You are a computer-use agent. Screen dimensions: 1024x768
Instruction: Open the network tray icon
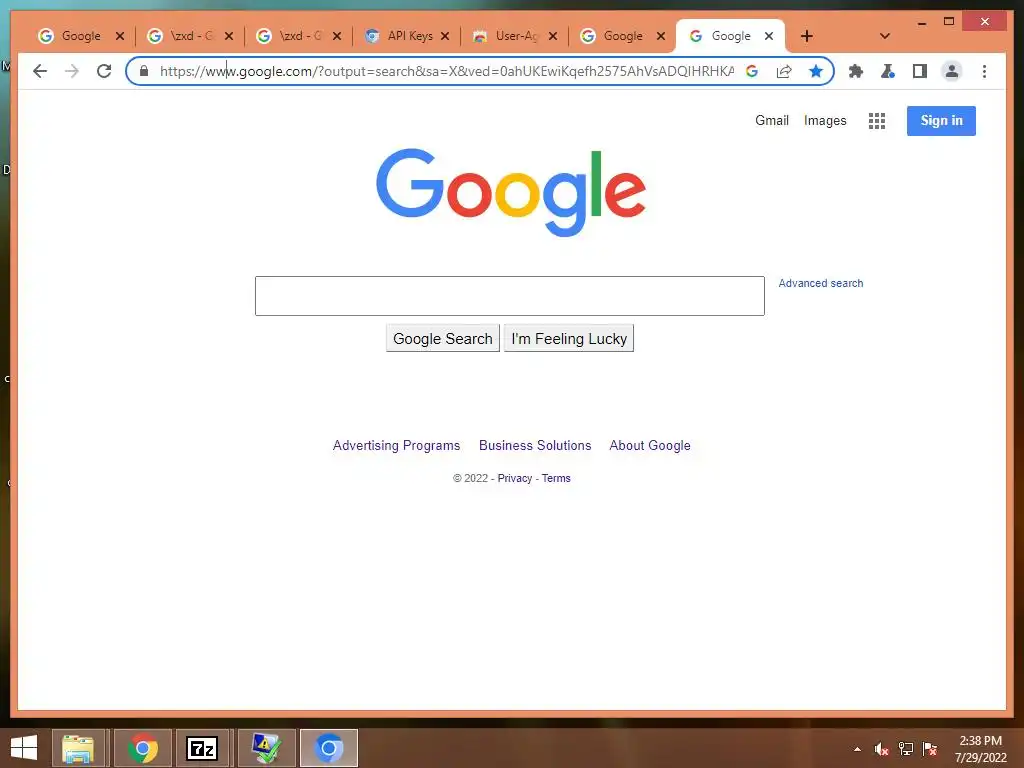906,749
